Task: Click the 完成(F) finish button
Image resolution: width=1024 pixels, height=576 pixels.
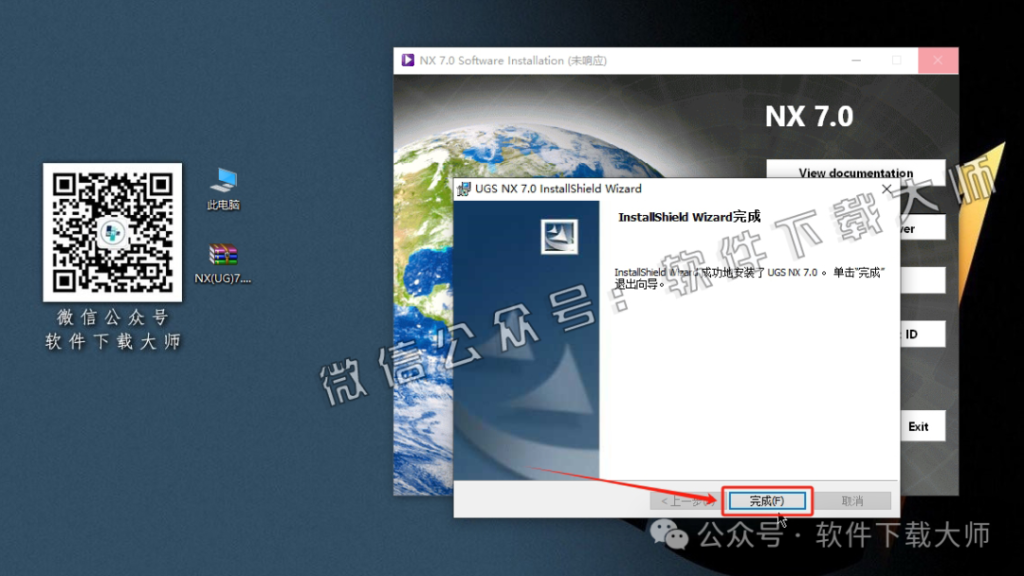Action: (769, 500)
